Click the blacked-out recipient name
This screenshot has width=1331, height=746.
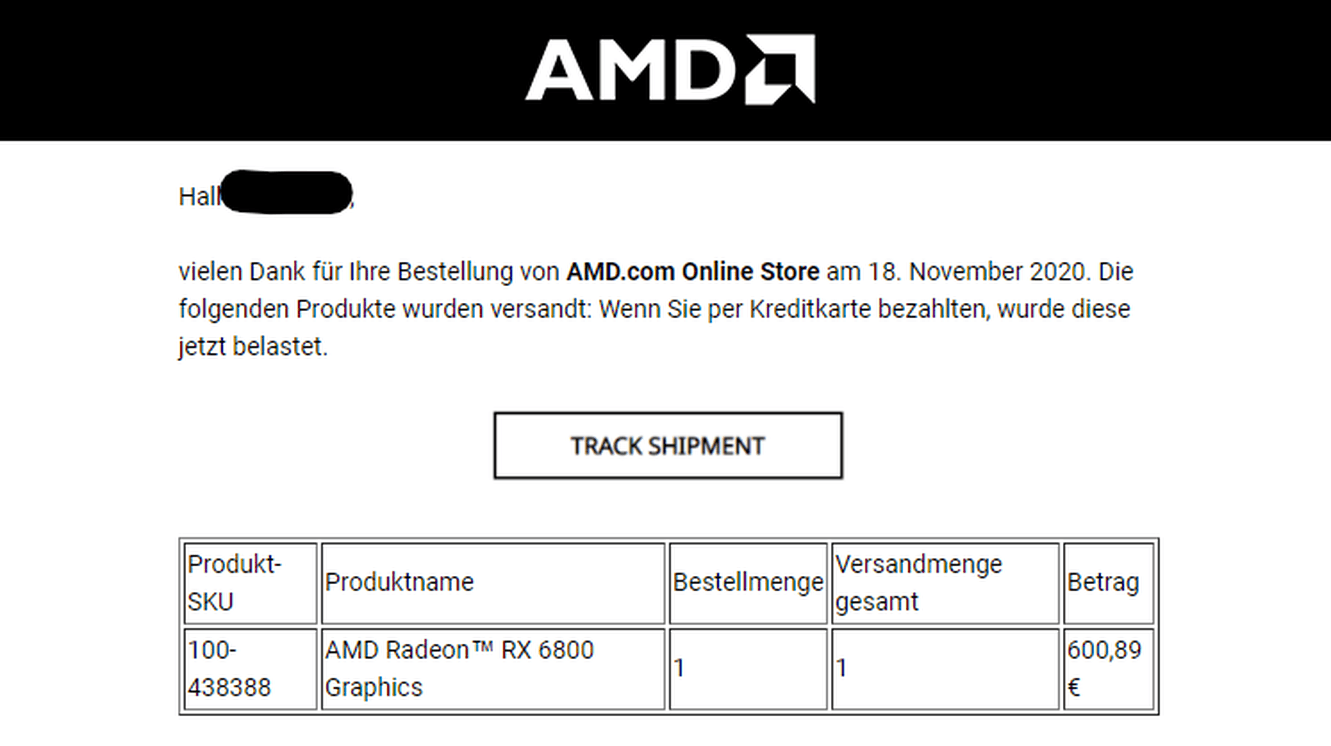(x=287, y=193)
